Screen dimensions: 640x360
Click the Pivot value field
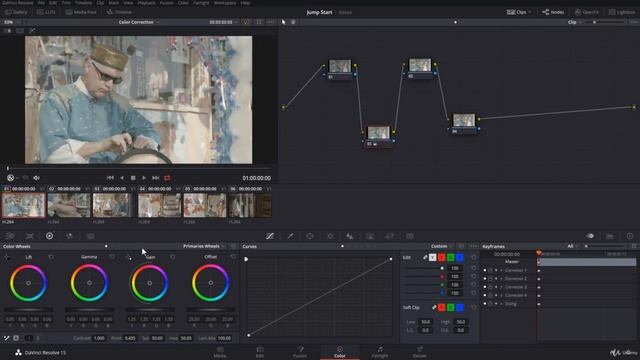130,338
